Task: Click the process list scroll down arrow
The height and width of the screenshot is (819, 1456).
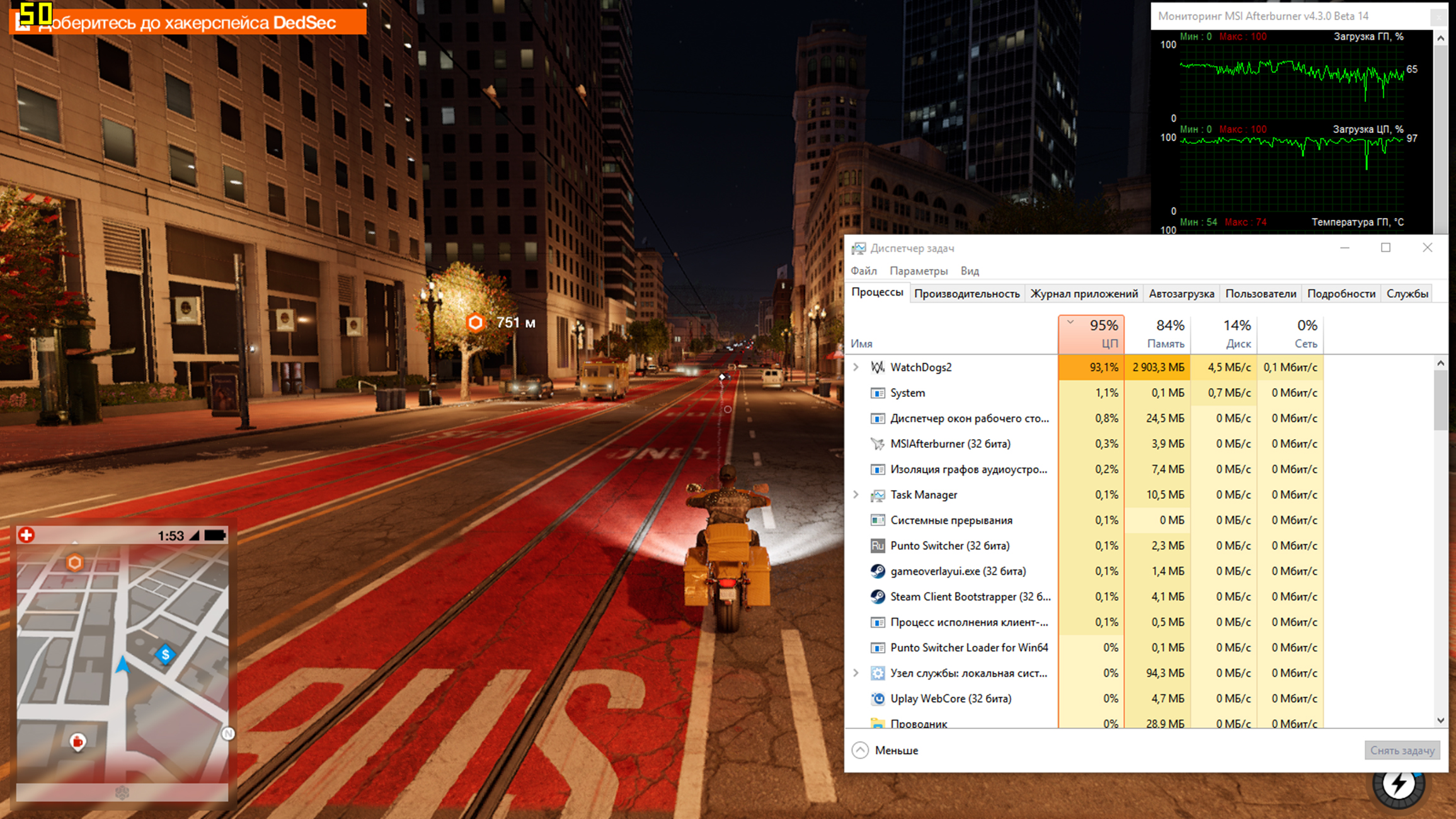Action: [1440, 720]
